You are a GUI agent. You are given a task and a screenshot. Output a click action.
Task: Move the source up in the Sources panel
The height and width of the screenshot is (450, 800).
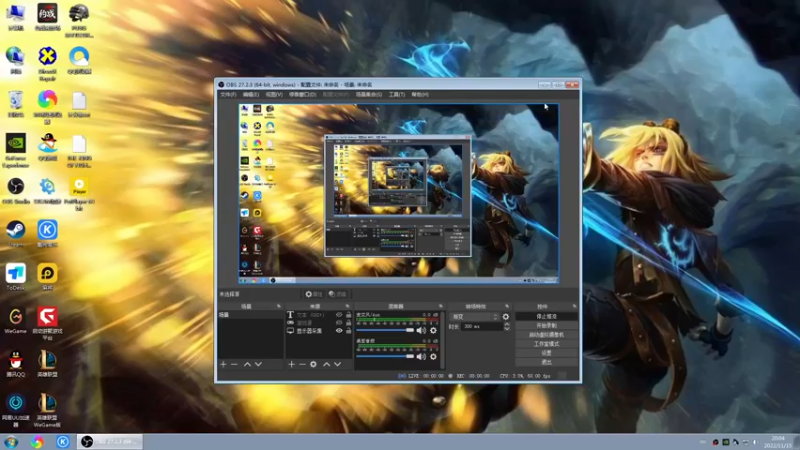click(327, 364)
